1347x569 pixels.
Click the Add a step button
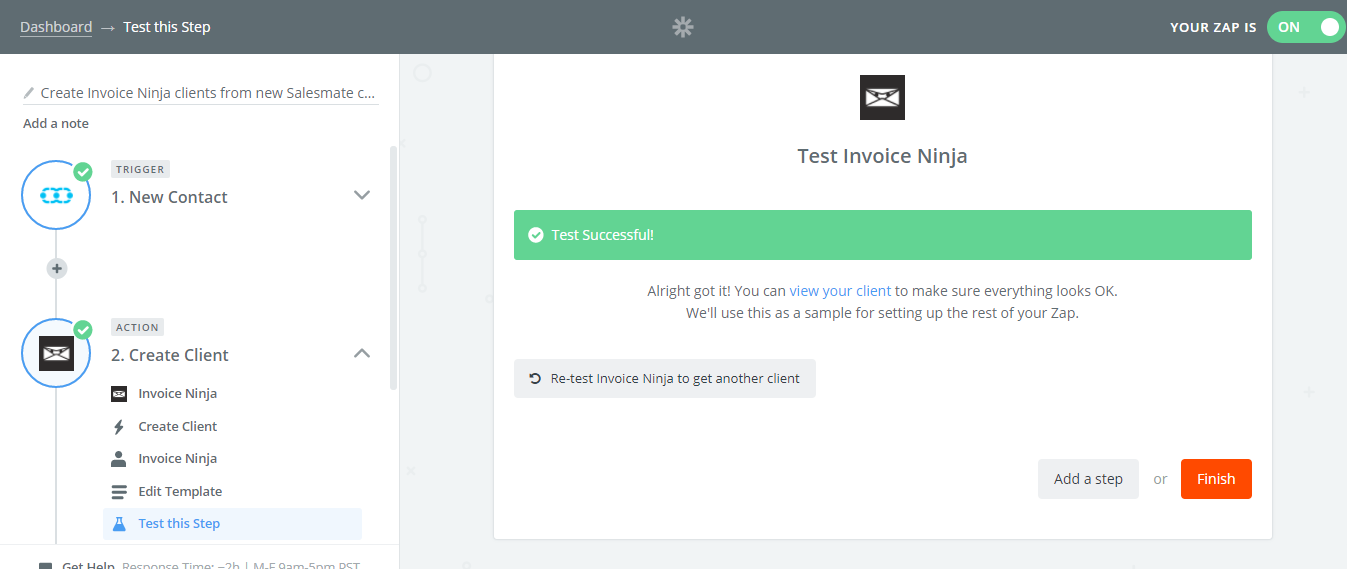(1088, 479)
